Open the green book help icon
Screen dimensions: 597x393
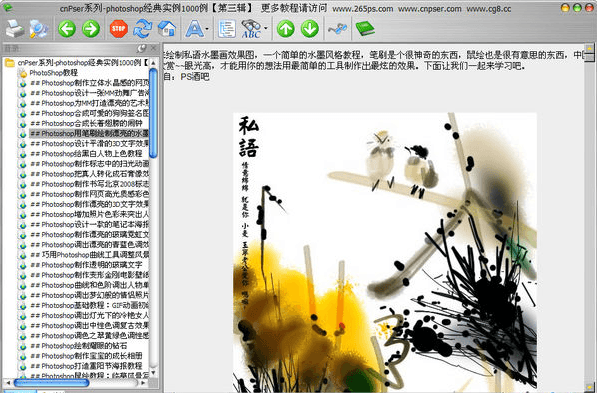tap(365, 29)
